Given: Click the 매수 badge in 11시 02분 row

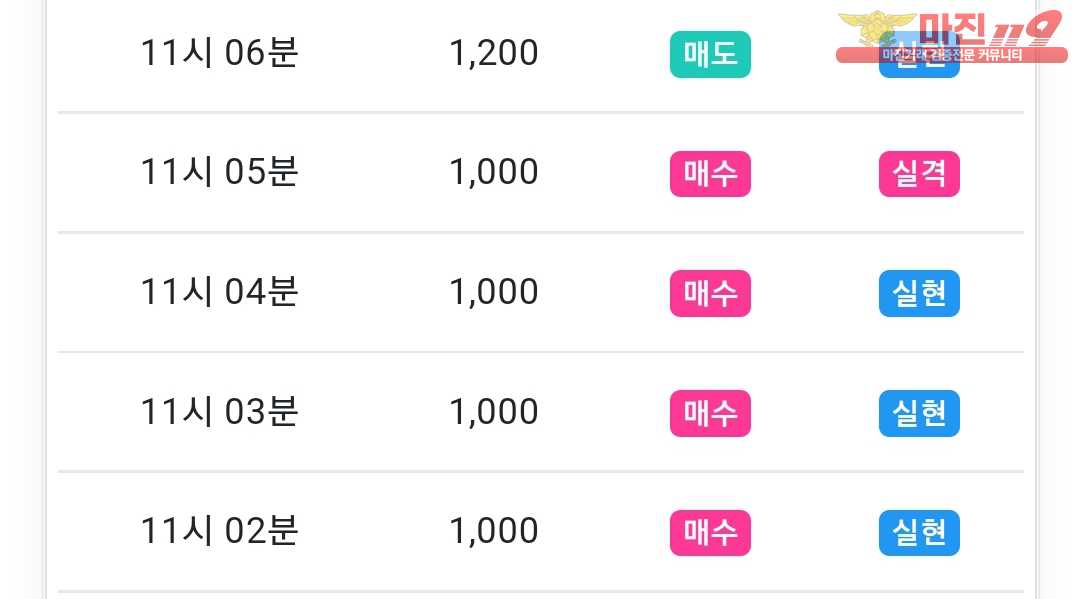Looking at the screenshot, I should [x=710, y=532].
